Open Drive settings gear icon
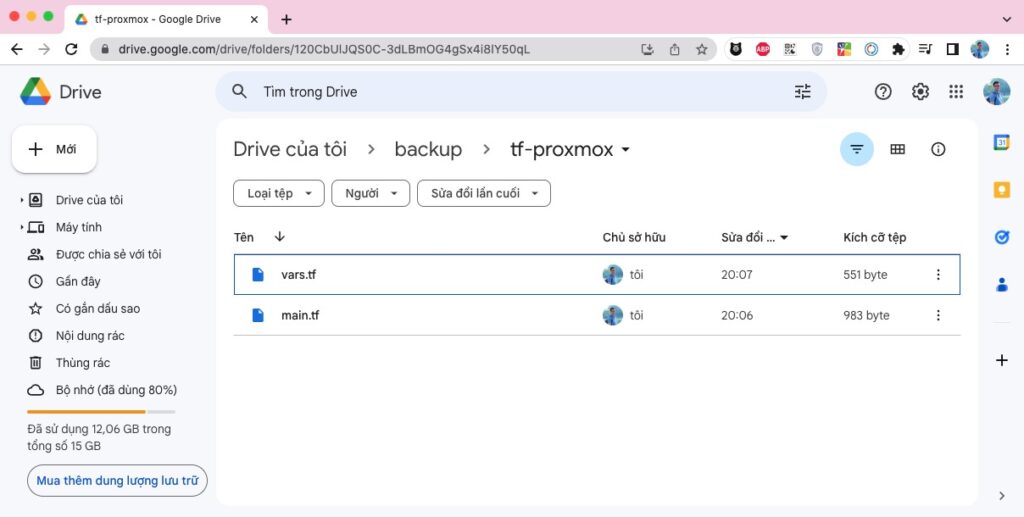The height and width of the screenshot is (517, 1024). tap(920, 92)
